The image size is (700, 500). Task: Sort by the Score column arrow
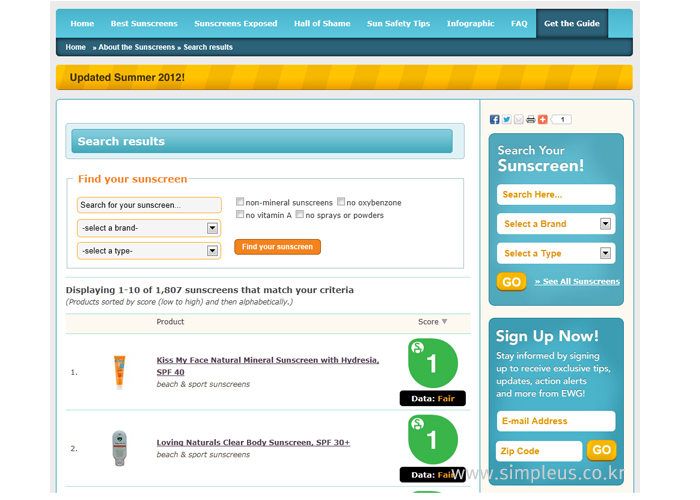(x=444, y=321)
